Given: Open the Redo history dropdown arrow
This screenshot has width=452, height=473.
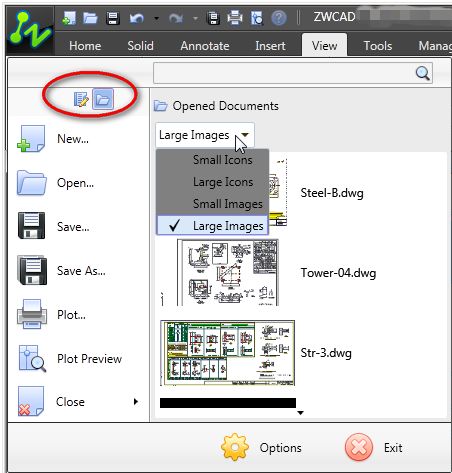Looking at the screenshot, I should [195, 18].
